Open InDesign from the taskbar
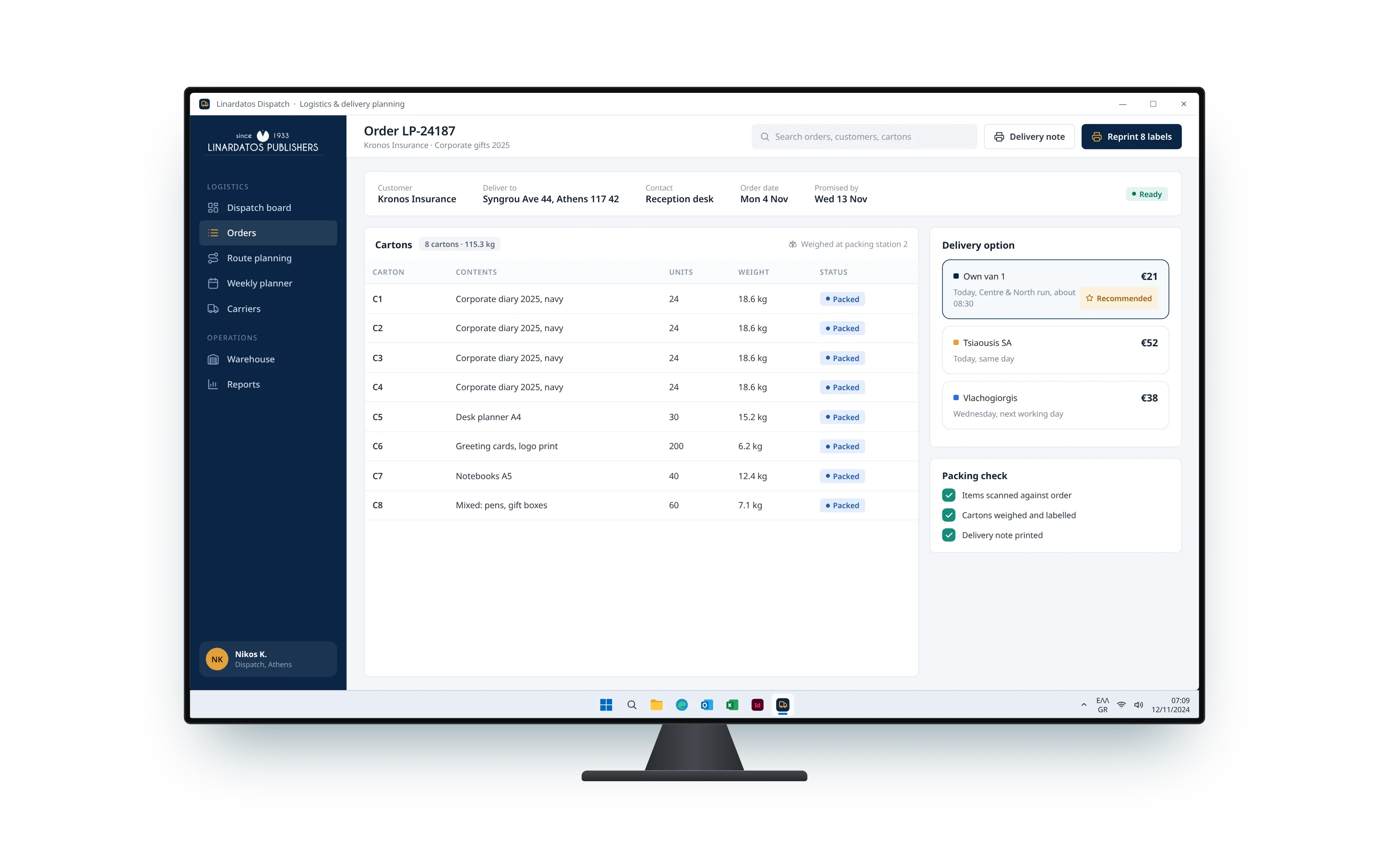 click(x=757, y=705)
